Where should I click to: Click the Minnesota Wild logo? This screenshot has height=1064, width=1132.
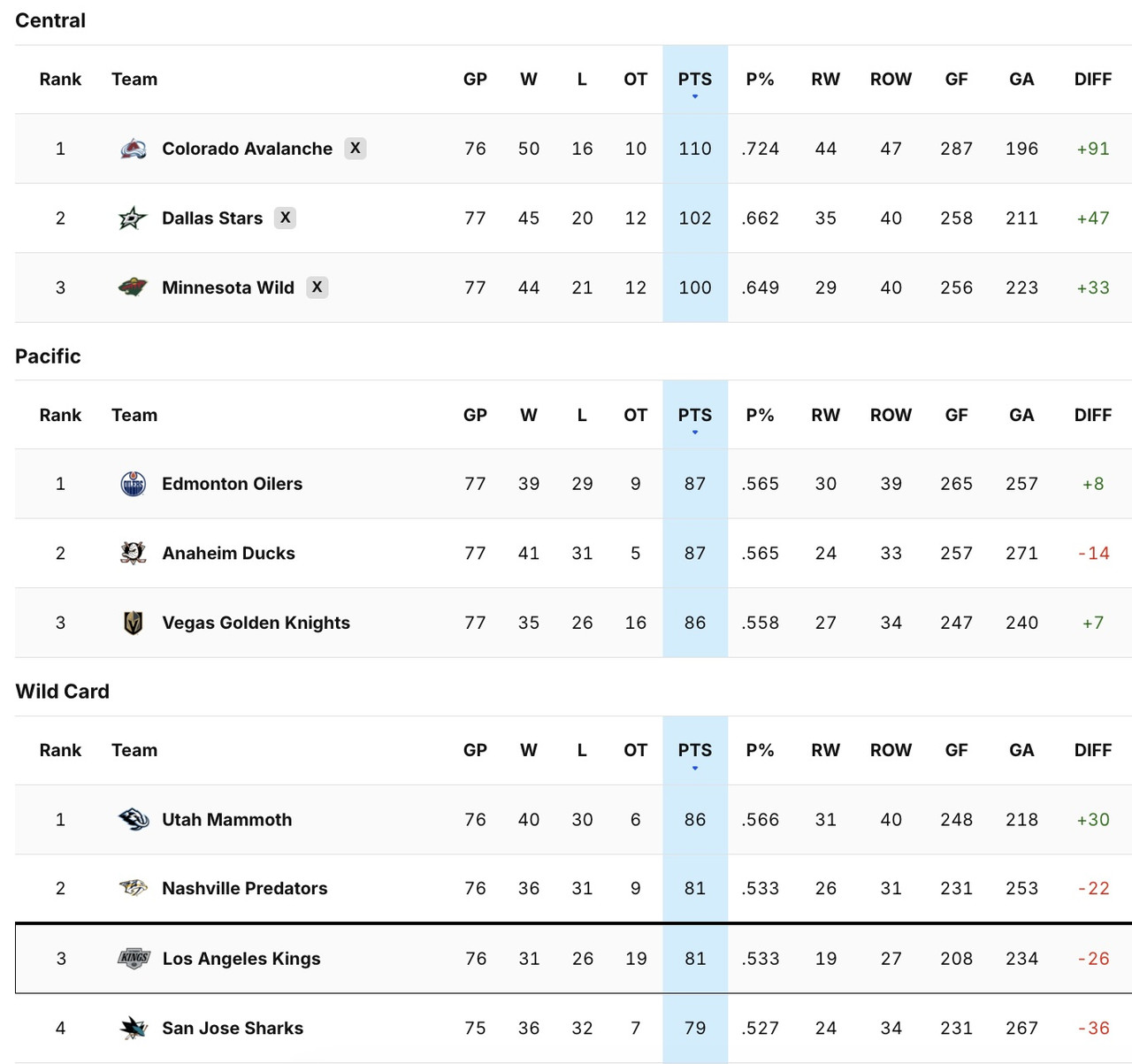click(x=133, y=287)
